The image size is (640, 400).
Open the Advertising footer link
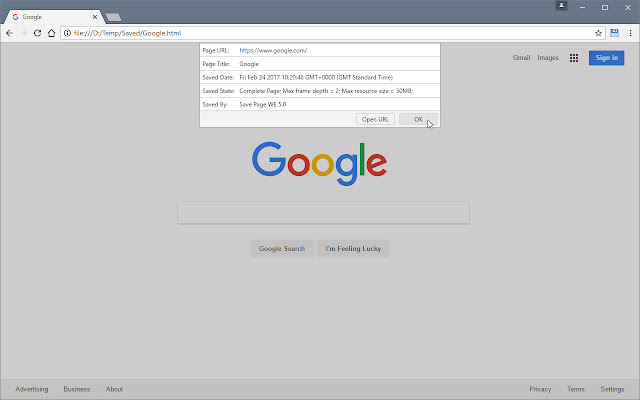[32, 389]
